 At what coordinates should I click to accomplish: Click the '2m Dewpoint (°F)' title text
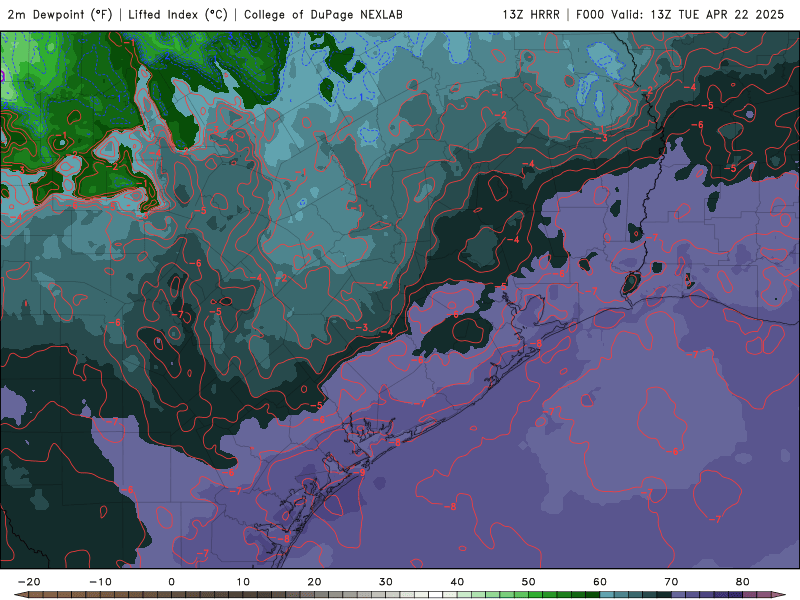tap(60, 14)
